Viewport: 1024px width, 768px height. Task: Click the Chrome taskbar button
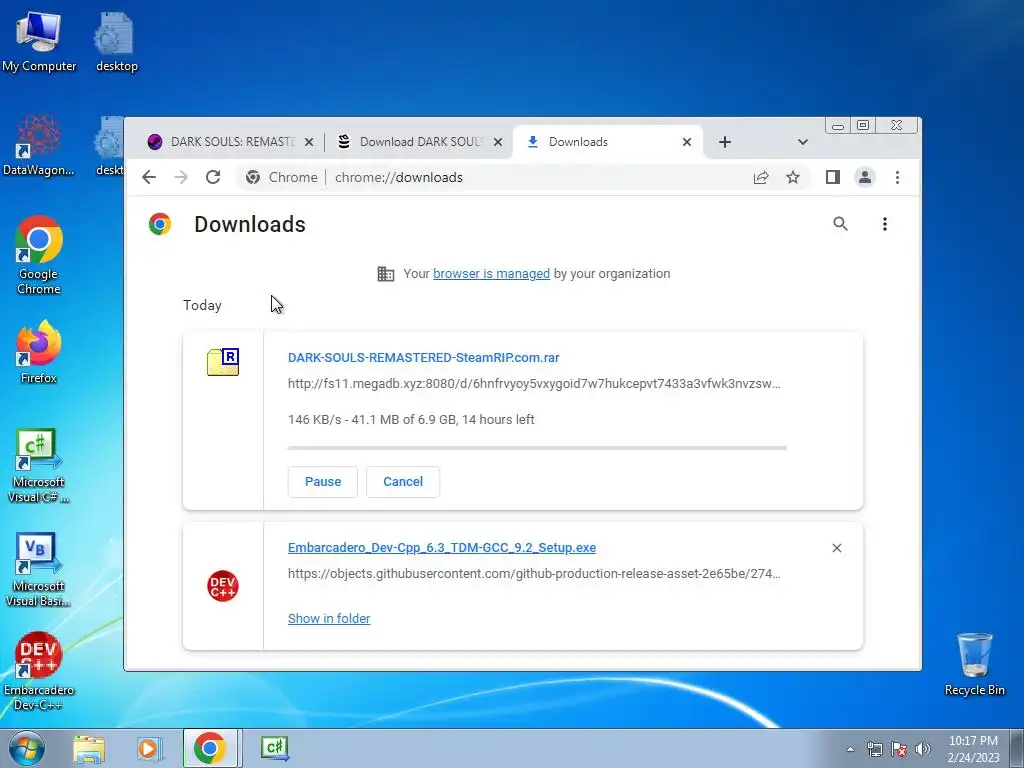pos(210,748)
